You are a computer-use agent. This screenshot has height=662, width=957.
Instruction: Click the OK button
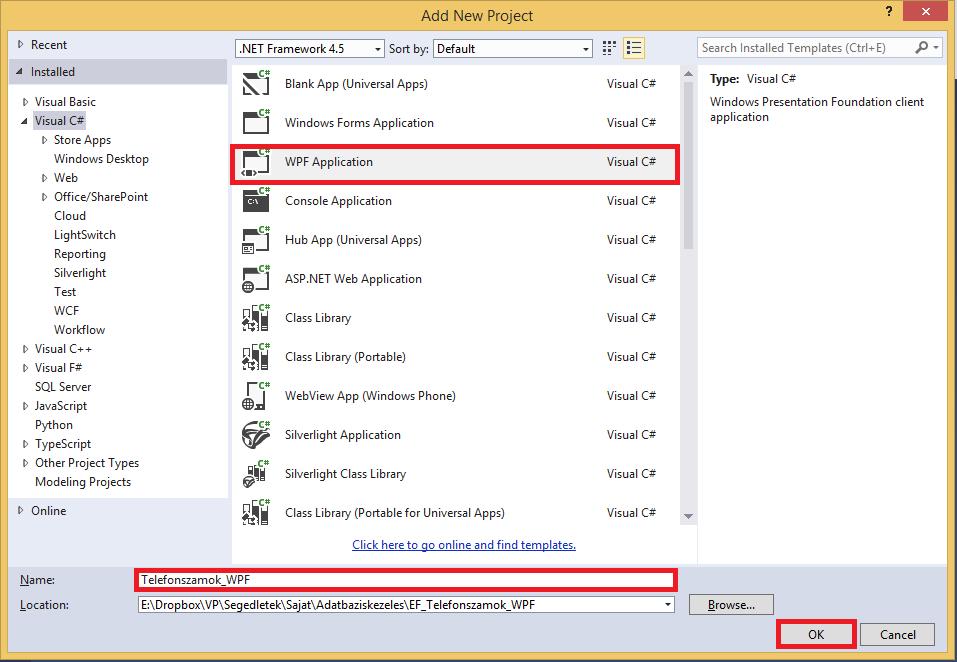tap(816, 635)
